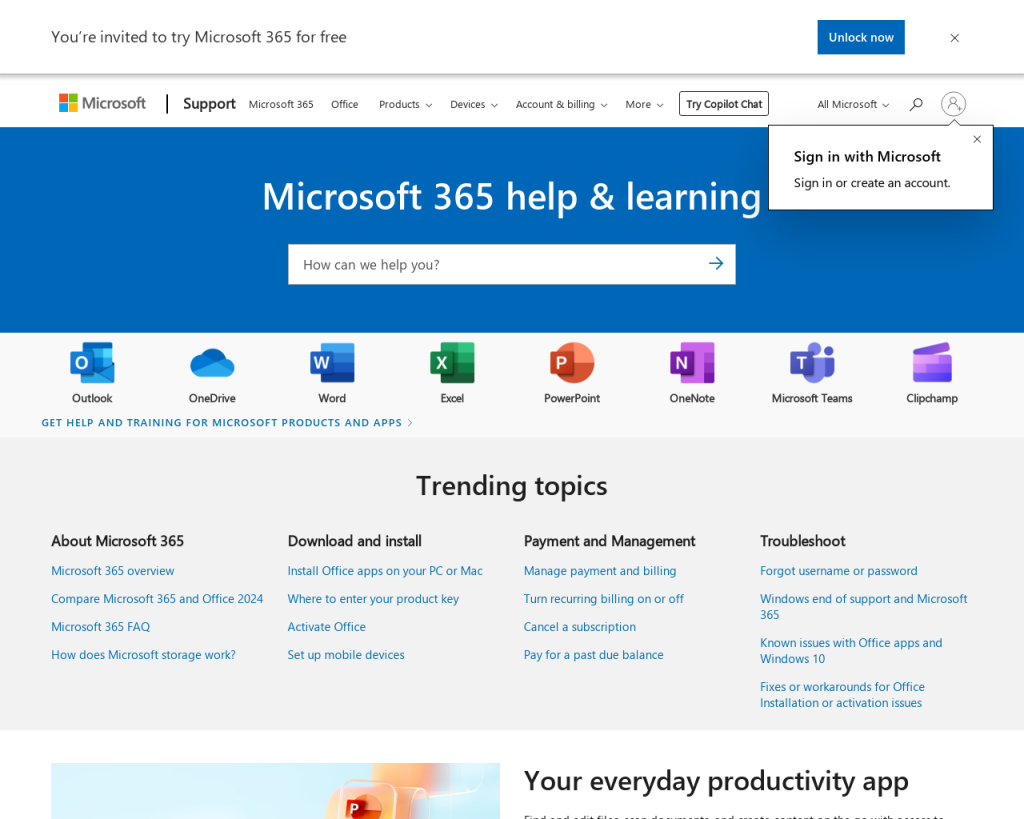
Task: Open Manage payment and billing link
Action: (x=600, y=571)
